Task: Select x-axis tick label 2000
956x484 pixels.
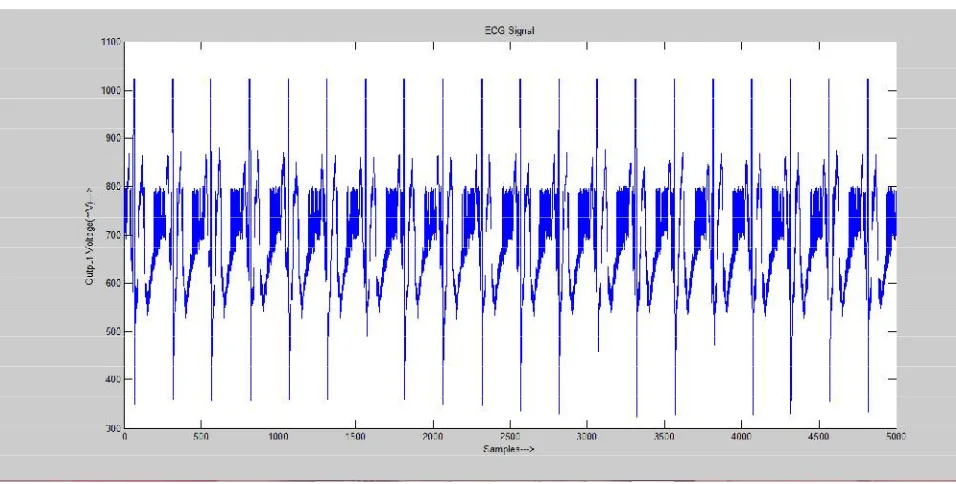Action: pos(433,436)
